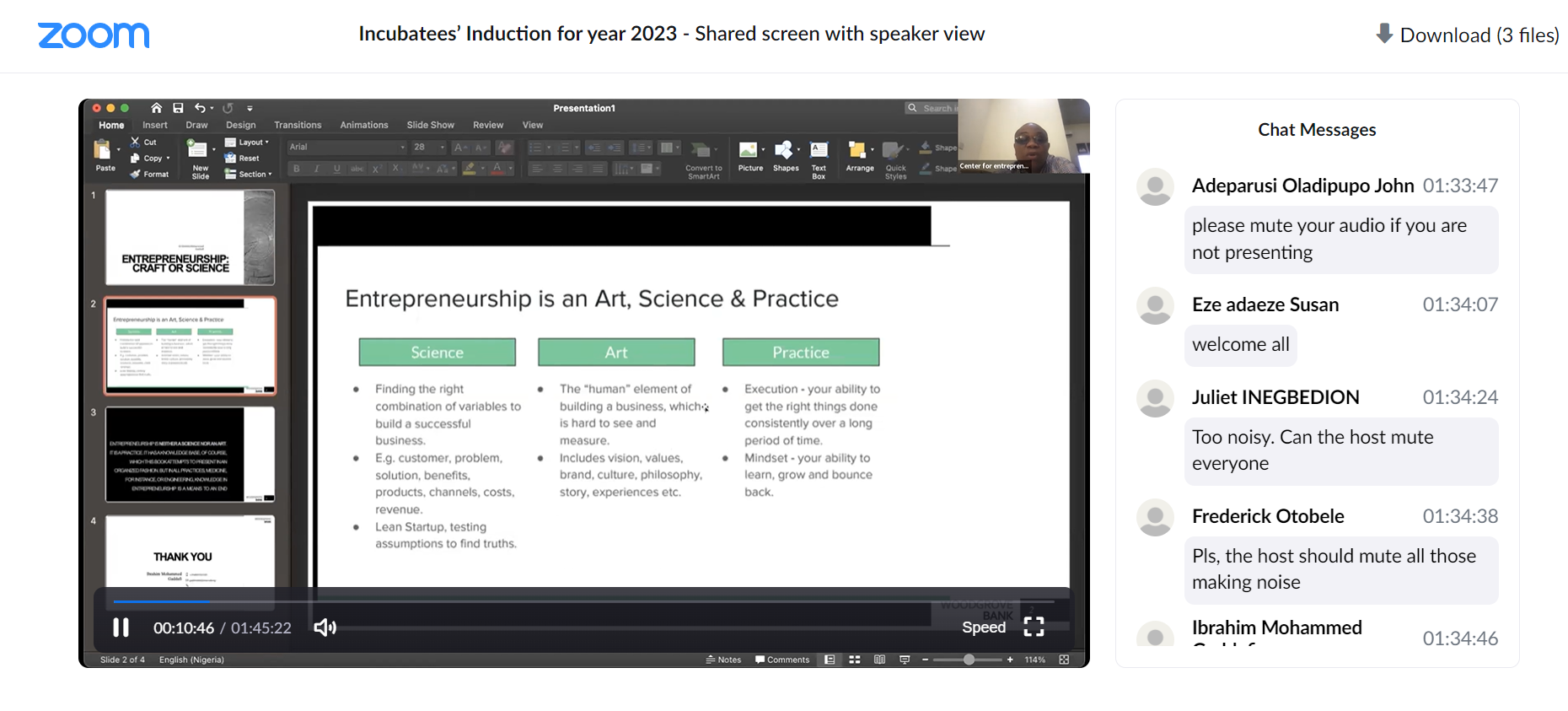Image resolution: width=1568 pixels, height=711 pixels.
Task: Open the Review ribbon tab
Action: 488,125
